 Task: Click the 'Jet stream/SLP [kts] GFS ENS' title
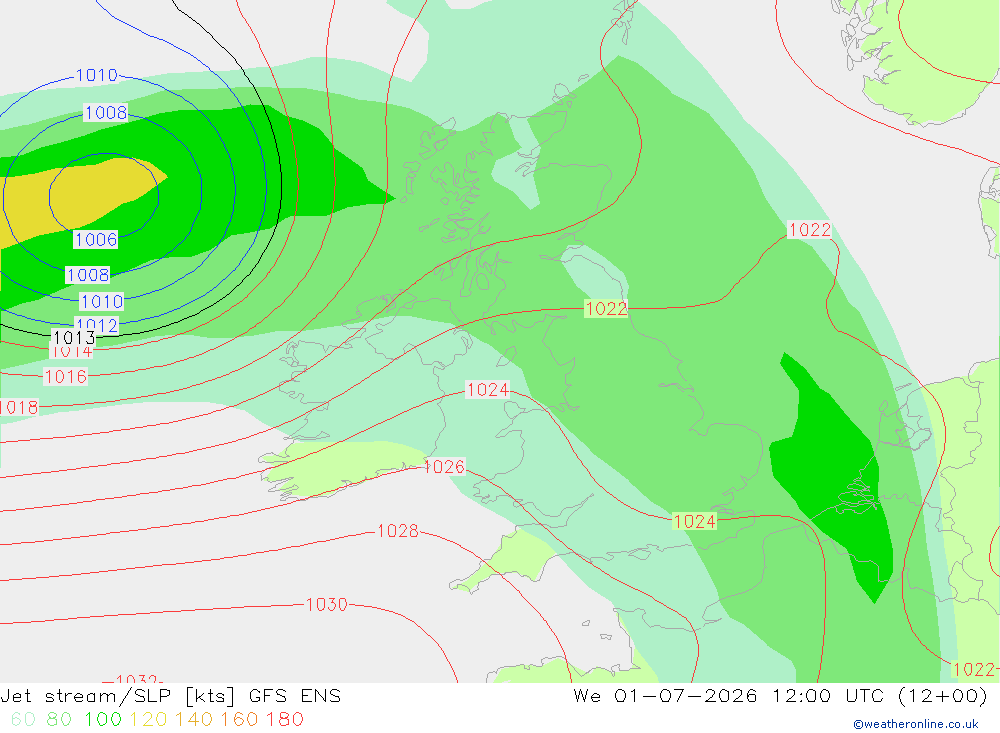pos(171,695)
